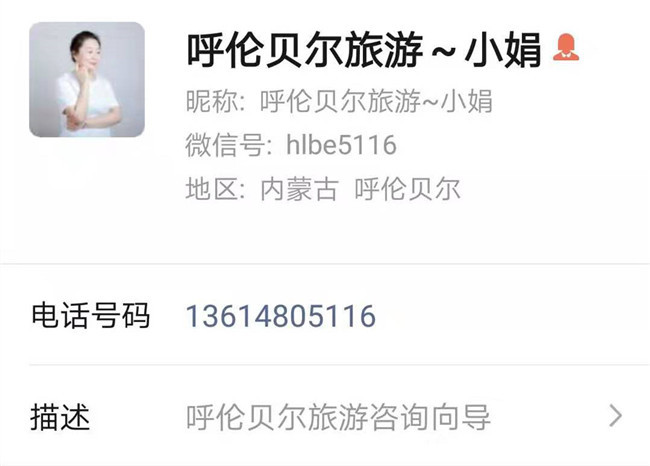The width and height of the screenshot is (650, 466).
Task: Open the description chevron arrow
Action: (x=616, y=416)
